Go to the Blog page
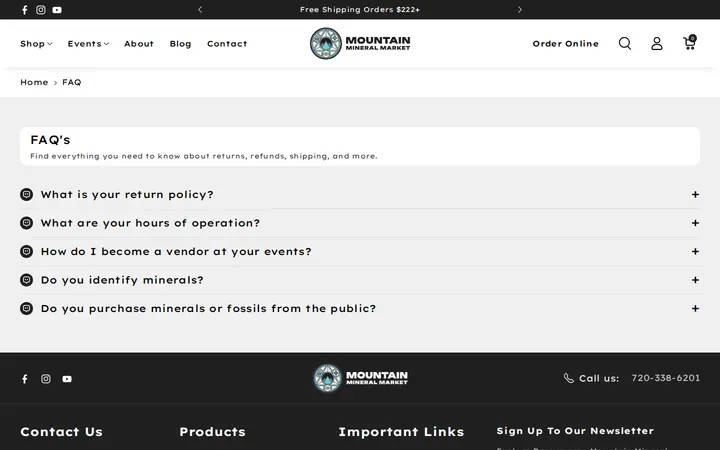The image size is (720, 450). (180, 44)
